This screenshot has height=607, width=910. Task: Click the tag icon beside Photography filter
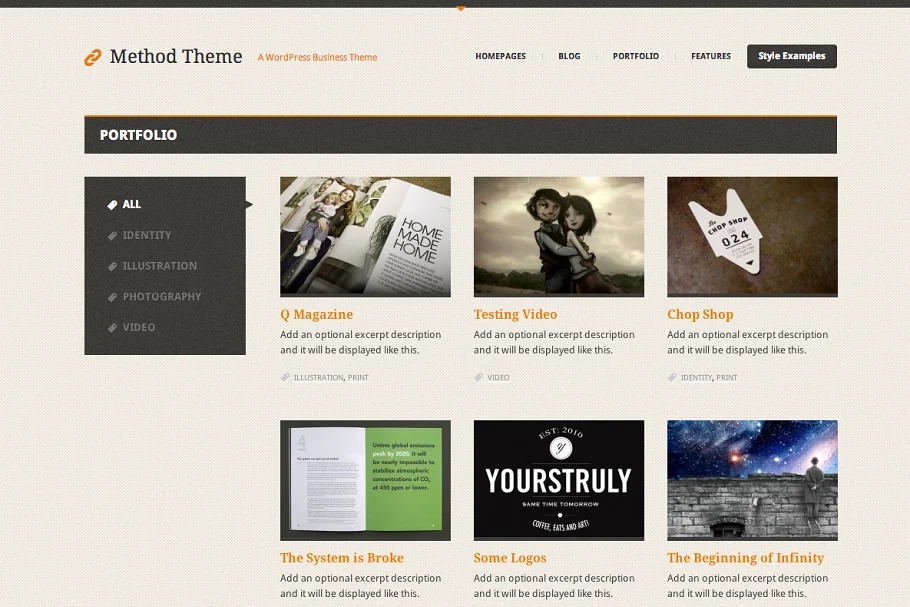(x=113, y=297)
